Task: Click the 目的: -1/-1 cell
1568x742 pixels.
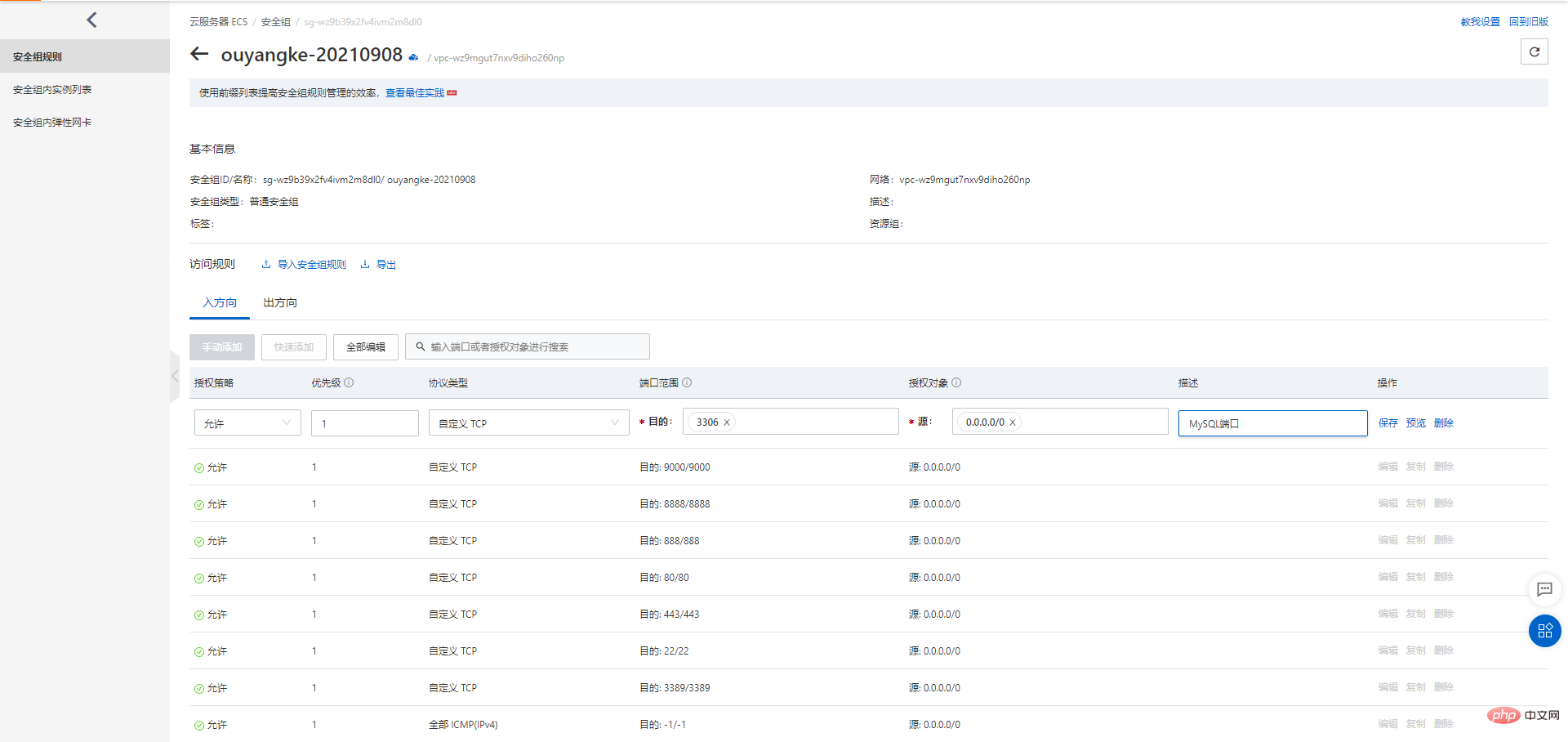Action: click(x=662, y=725)
